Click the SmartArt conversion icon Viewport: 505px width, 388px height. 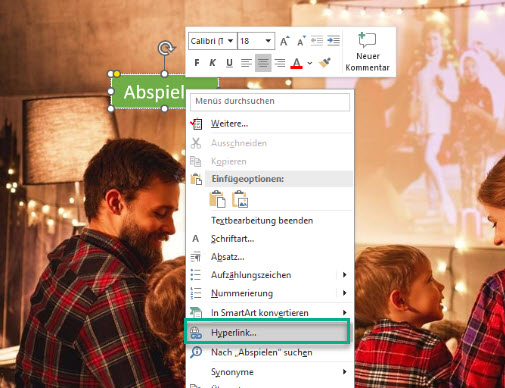tap(196, 312)
